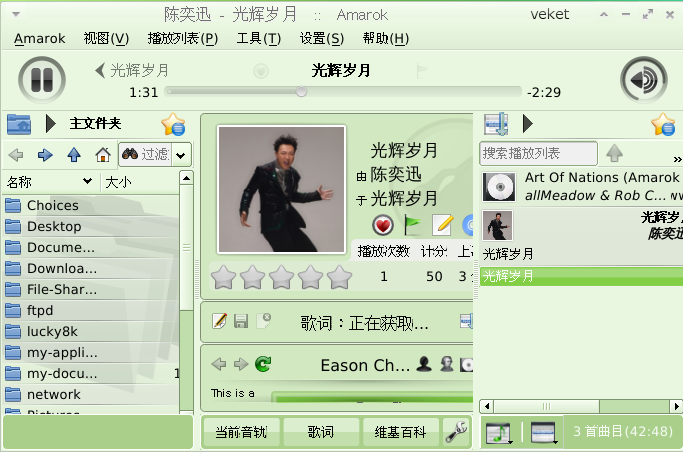Go to previous track 光辉岁月 arrow
This screenshot has height=452, width=683.
tap(100, 70)
